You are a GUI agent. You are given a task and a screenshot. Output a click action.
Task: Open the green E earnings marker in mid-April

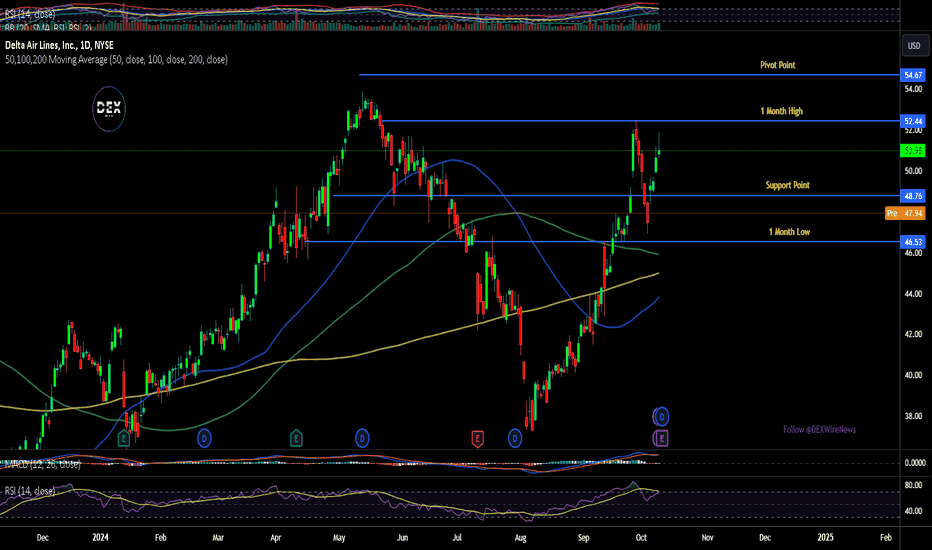pos(296,439)
